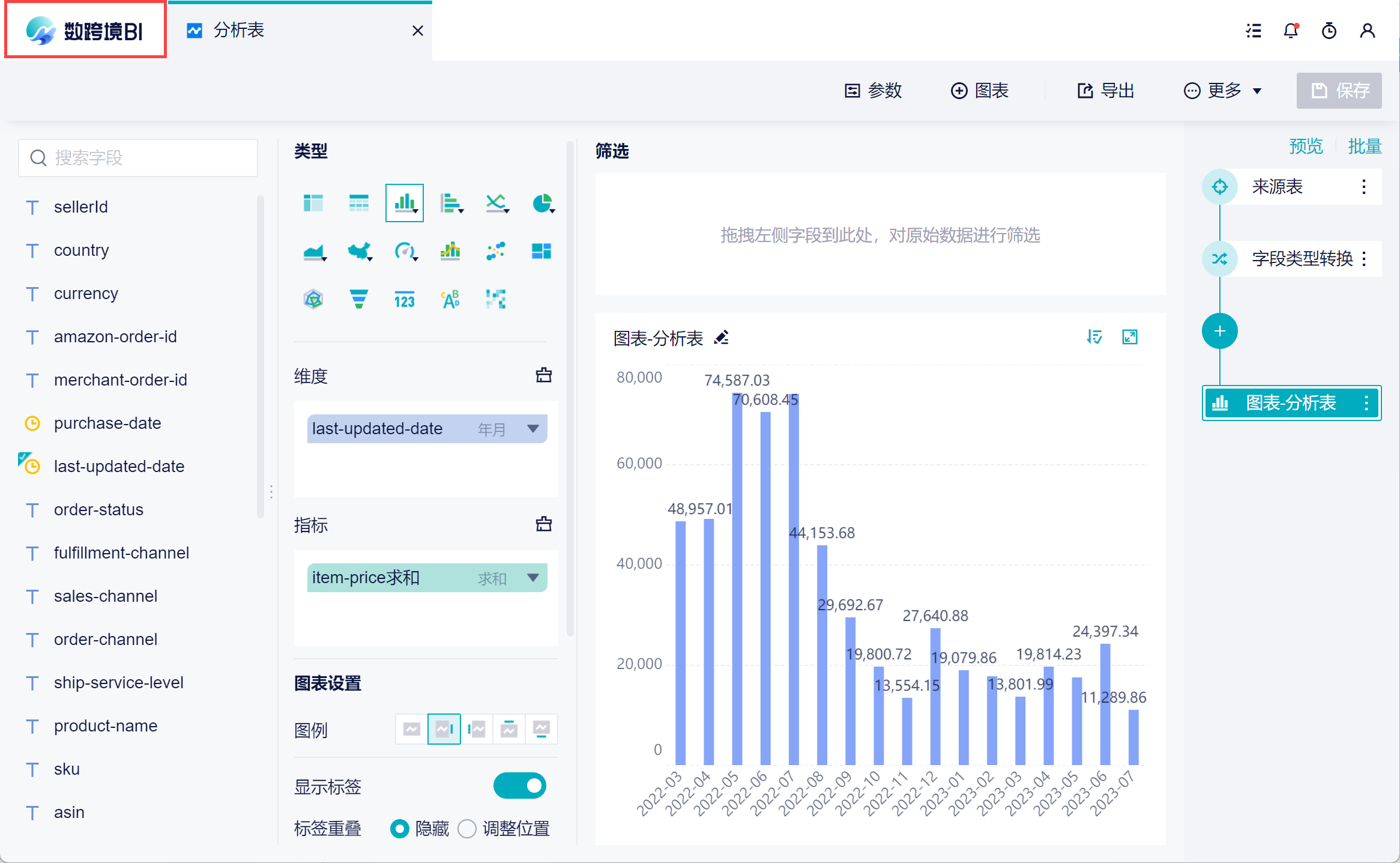Image resolution: width=1400 pixels, height=863 pixels.
Task: Open the 来源表 node menu (three dots)
Action: coord(1364,187)
